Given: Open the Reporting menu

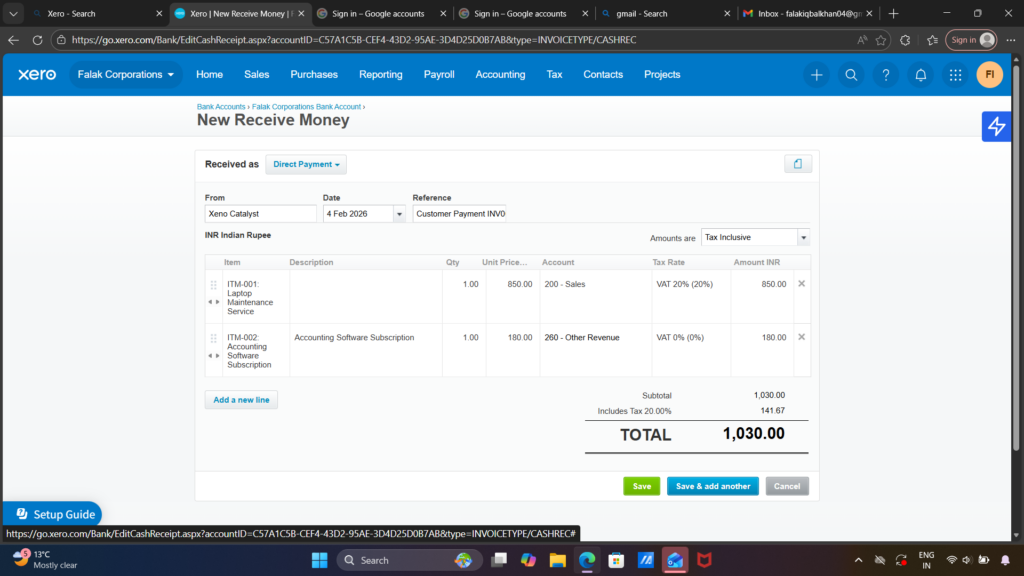Looking at the screenshot, I should coord(381,74).
